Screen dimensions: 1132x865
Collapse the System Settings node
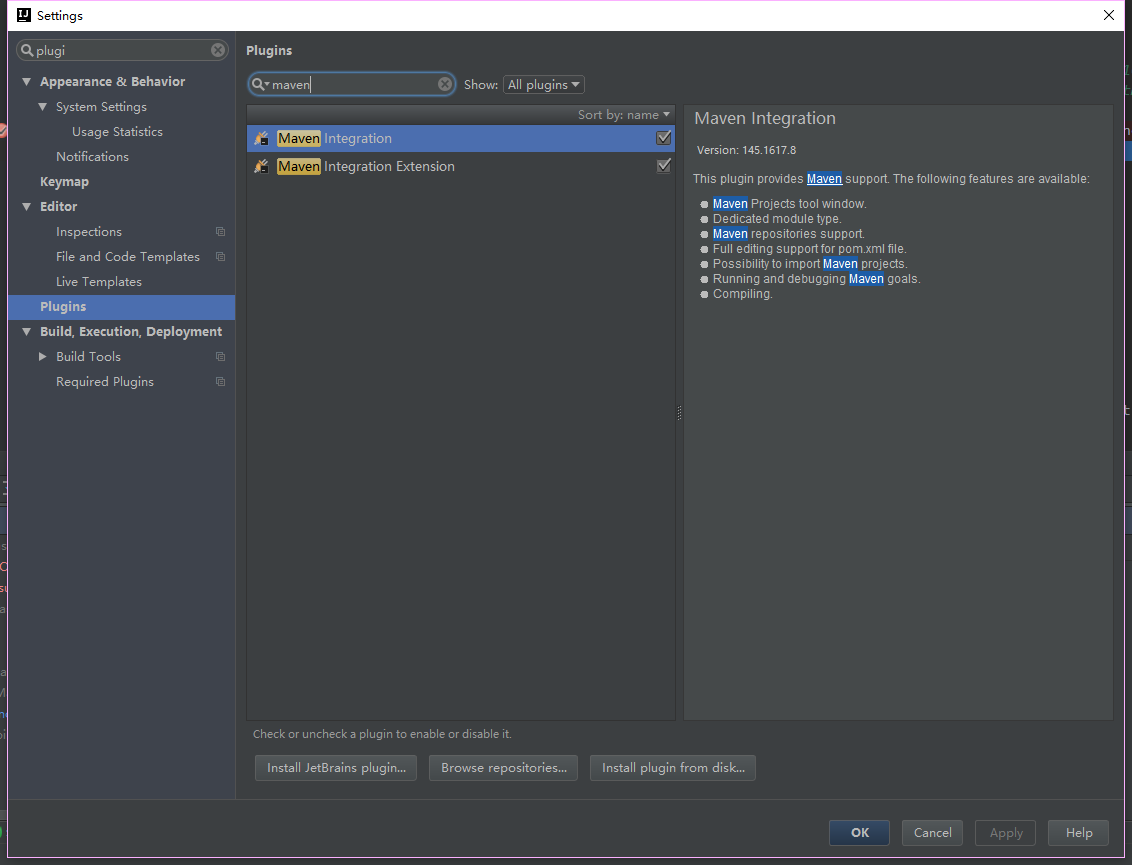(x=43, y=107)
